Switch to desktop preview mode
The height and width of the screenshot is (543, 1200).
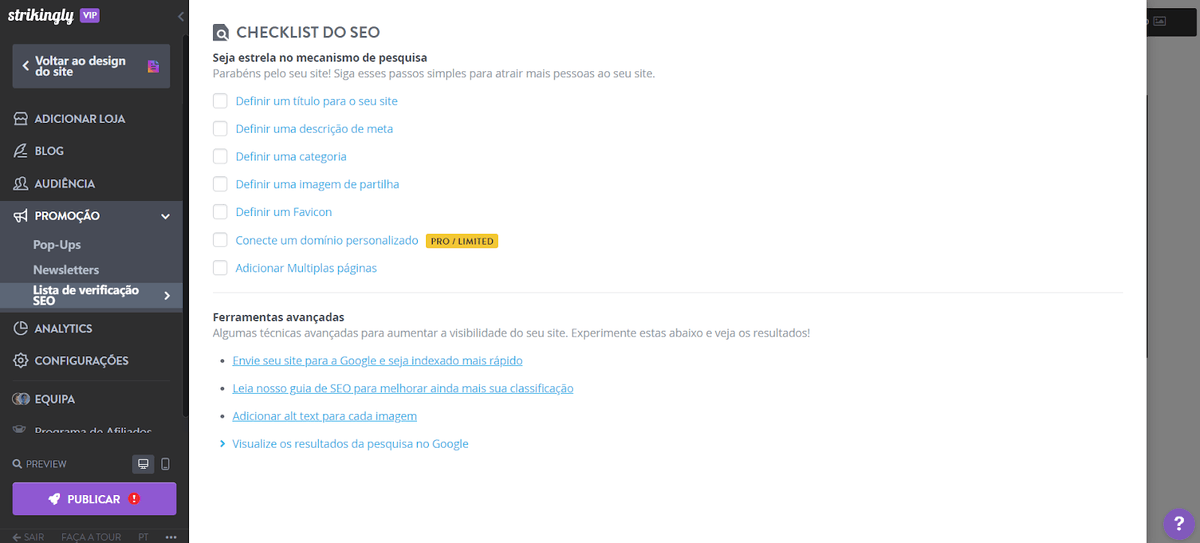(143, 464)
